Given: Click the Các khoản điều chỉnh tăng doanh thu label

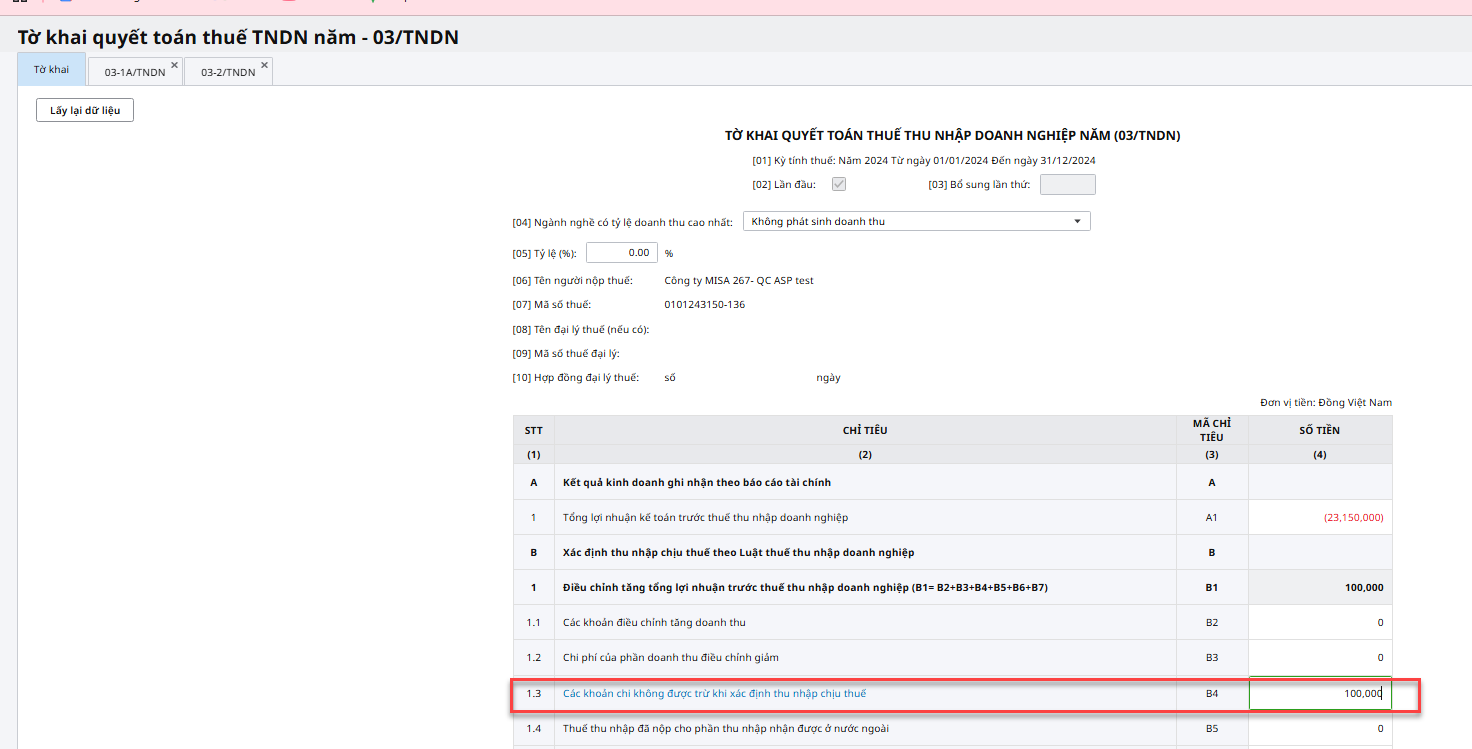Looking at the screenshot, I should [x=654, y=622].
